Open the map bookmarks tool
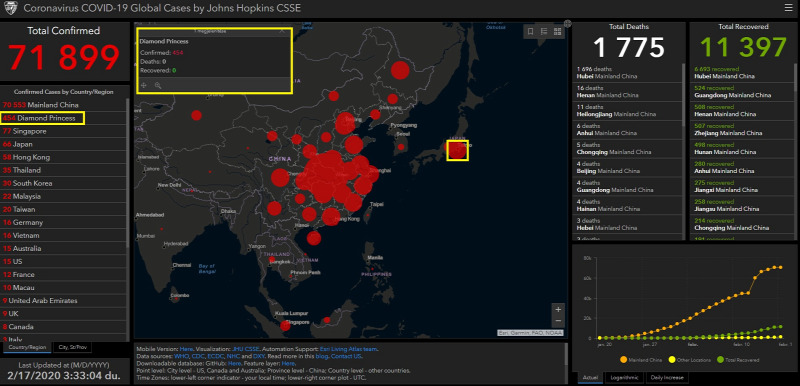Screen dimensions: 800x386 click(531, 32)
